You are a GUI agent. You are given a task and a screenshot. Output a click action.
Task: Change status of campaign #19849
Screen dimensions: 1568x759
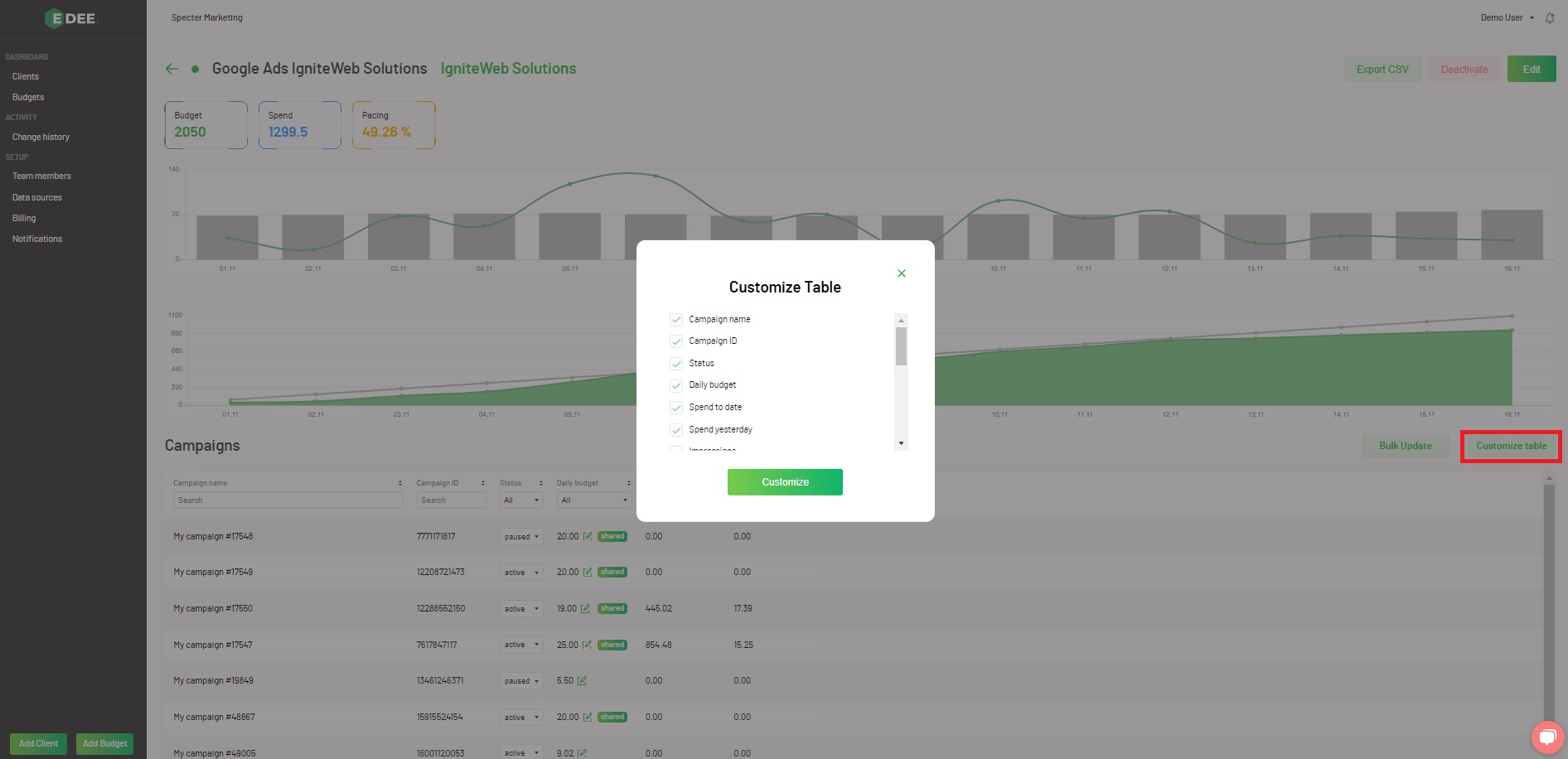coord(521,681)
